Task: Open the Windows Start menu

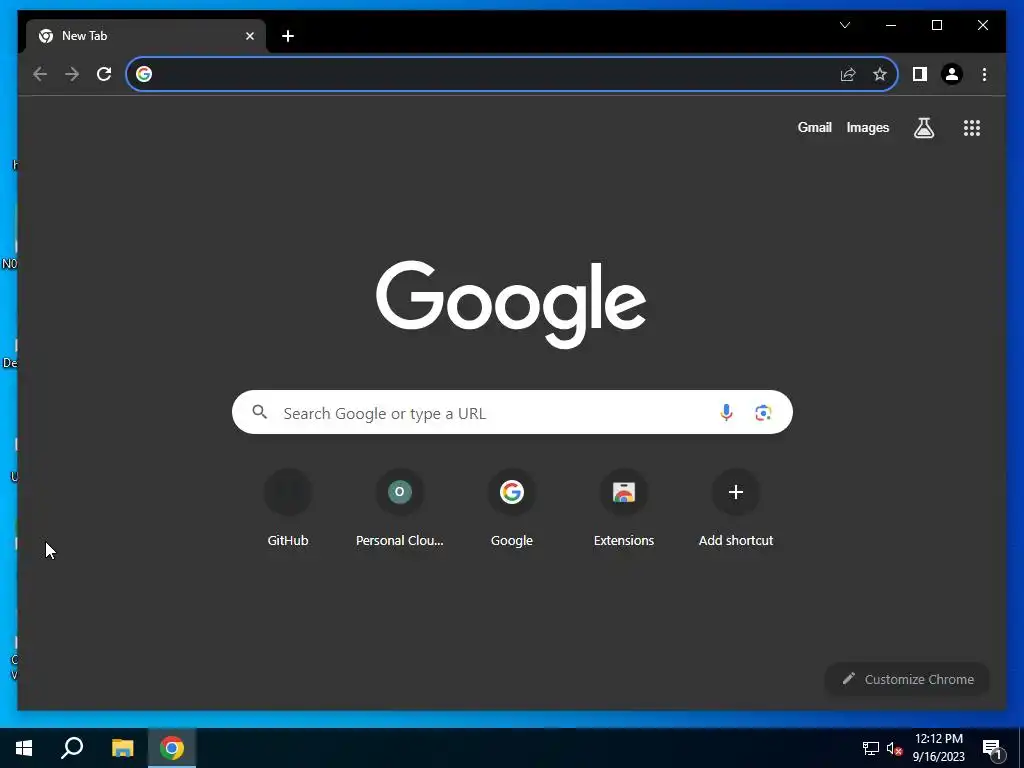Action: coord(24,748)
